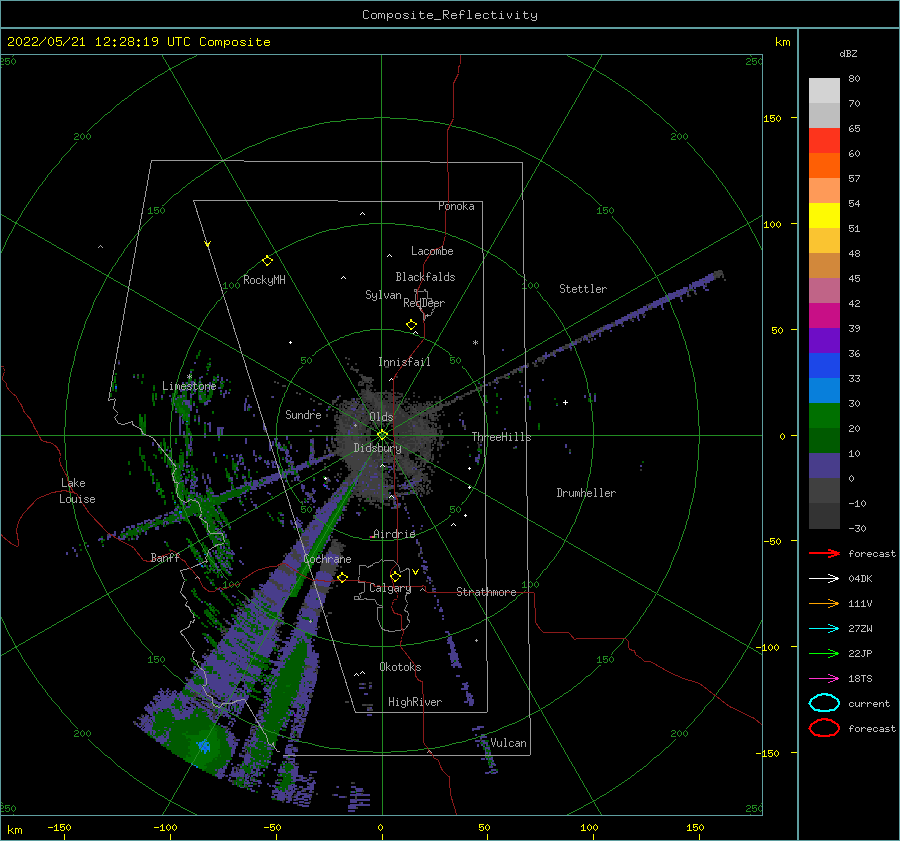Click the orange 111V arrow icon
The width and height of the screenshot is (900, 841).
(x=824, y=603)
